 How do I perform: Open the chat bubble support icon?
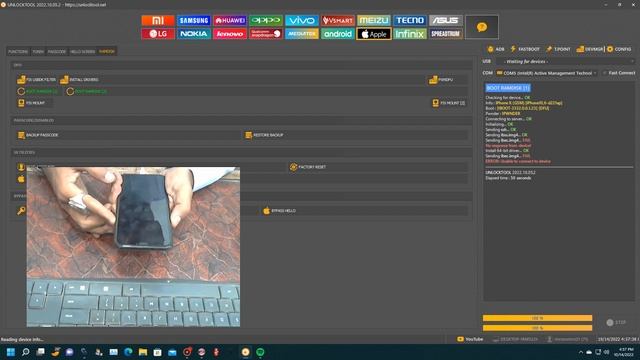pos(482,27)
